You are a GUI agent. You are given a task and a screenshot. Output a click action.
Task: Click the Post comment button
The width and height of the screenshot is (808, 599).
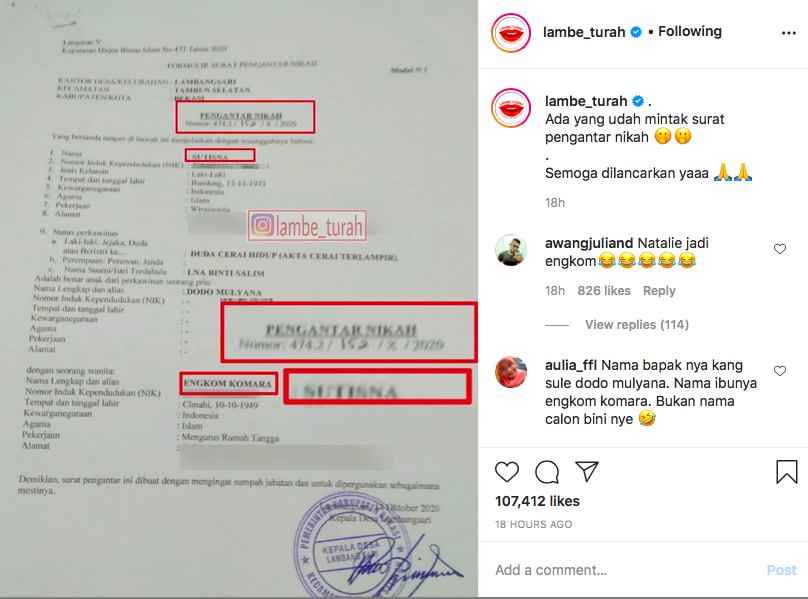[x=781, y=570]
